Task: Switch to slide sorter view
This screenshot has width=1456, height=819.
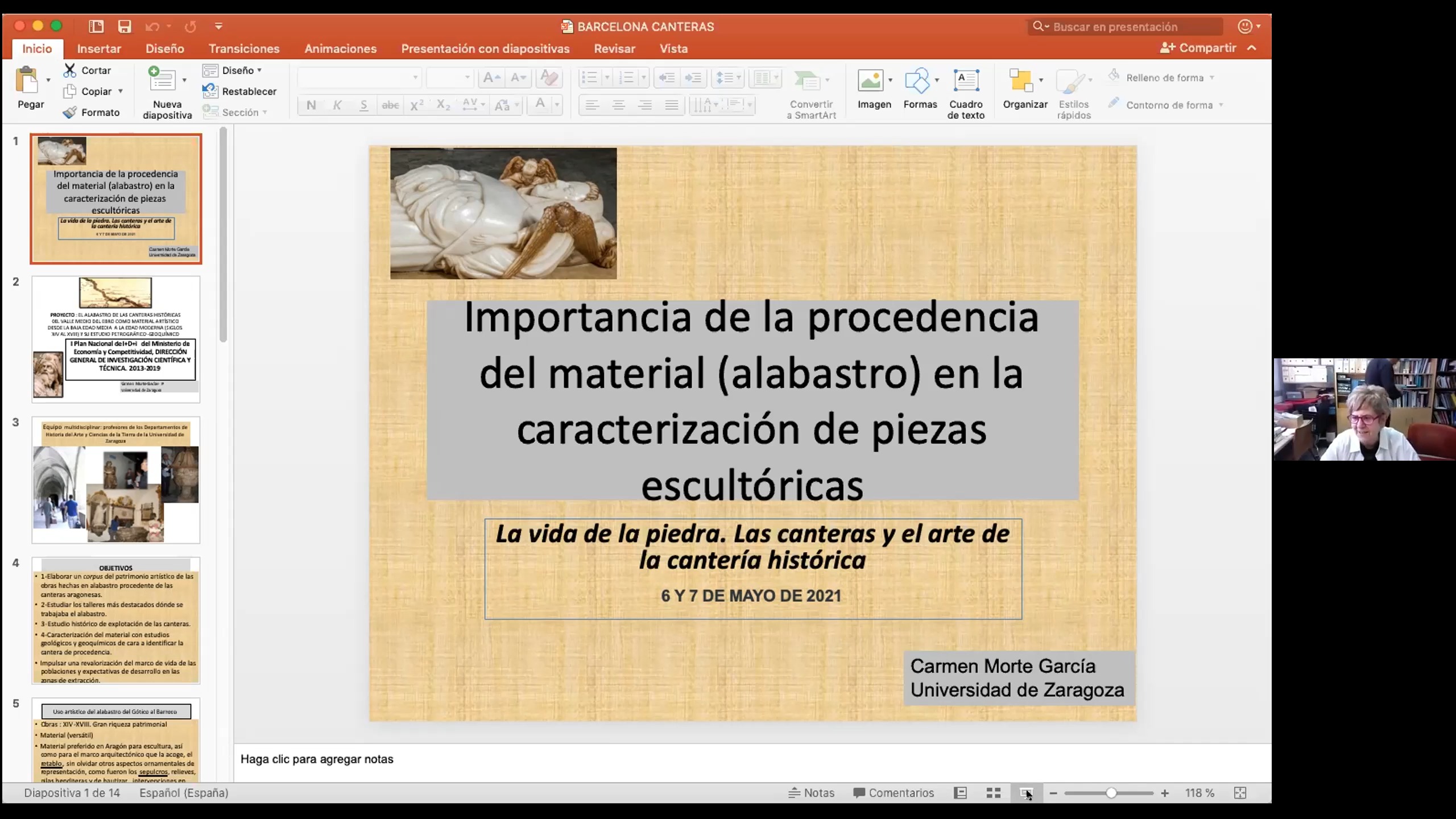Action: tap(993, 793)
